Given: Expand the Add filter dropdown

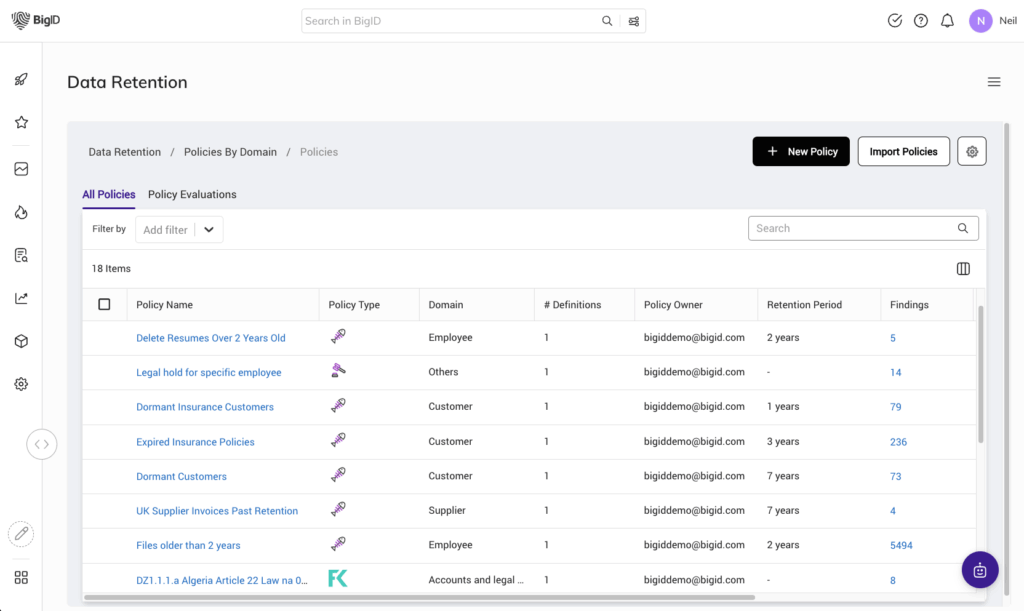Looking at the screenshot, I should pyautogui.click(x=208, y=230).
